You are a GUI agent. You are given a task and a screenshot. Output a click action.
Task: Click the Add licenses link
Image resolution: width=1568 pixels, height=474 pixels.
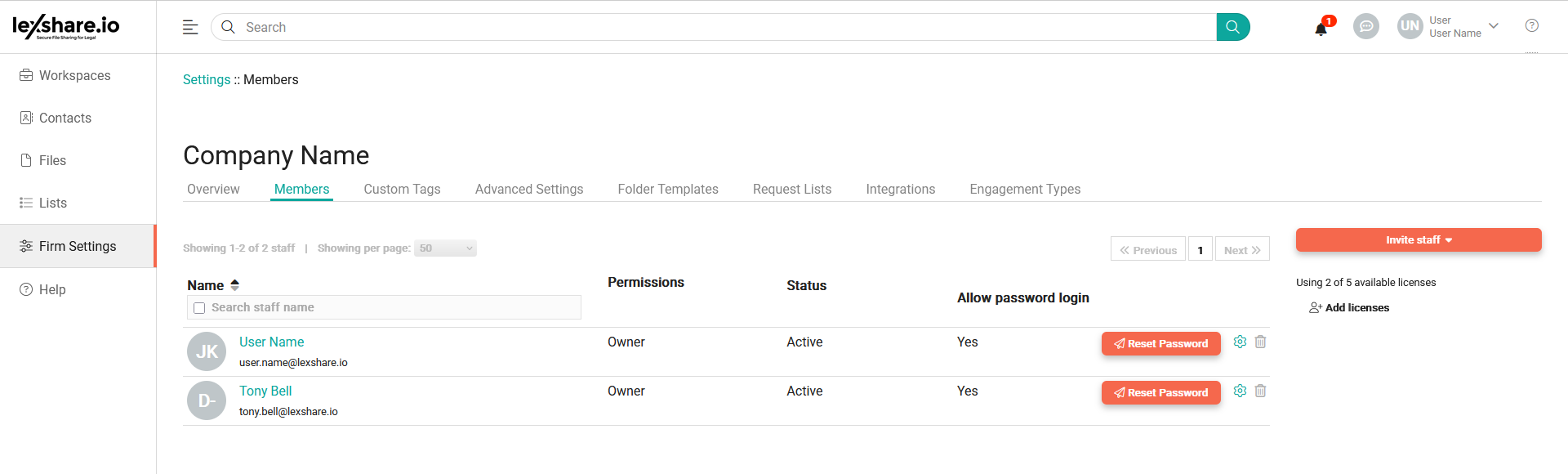click(1356, 308)
